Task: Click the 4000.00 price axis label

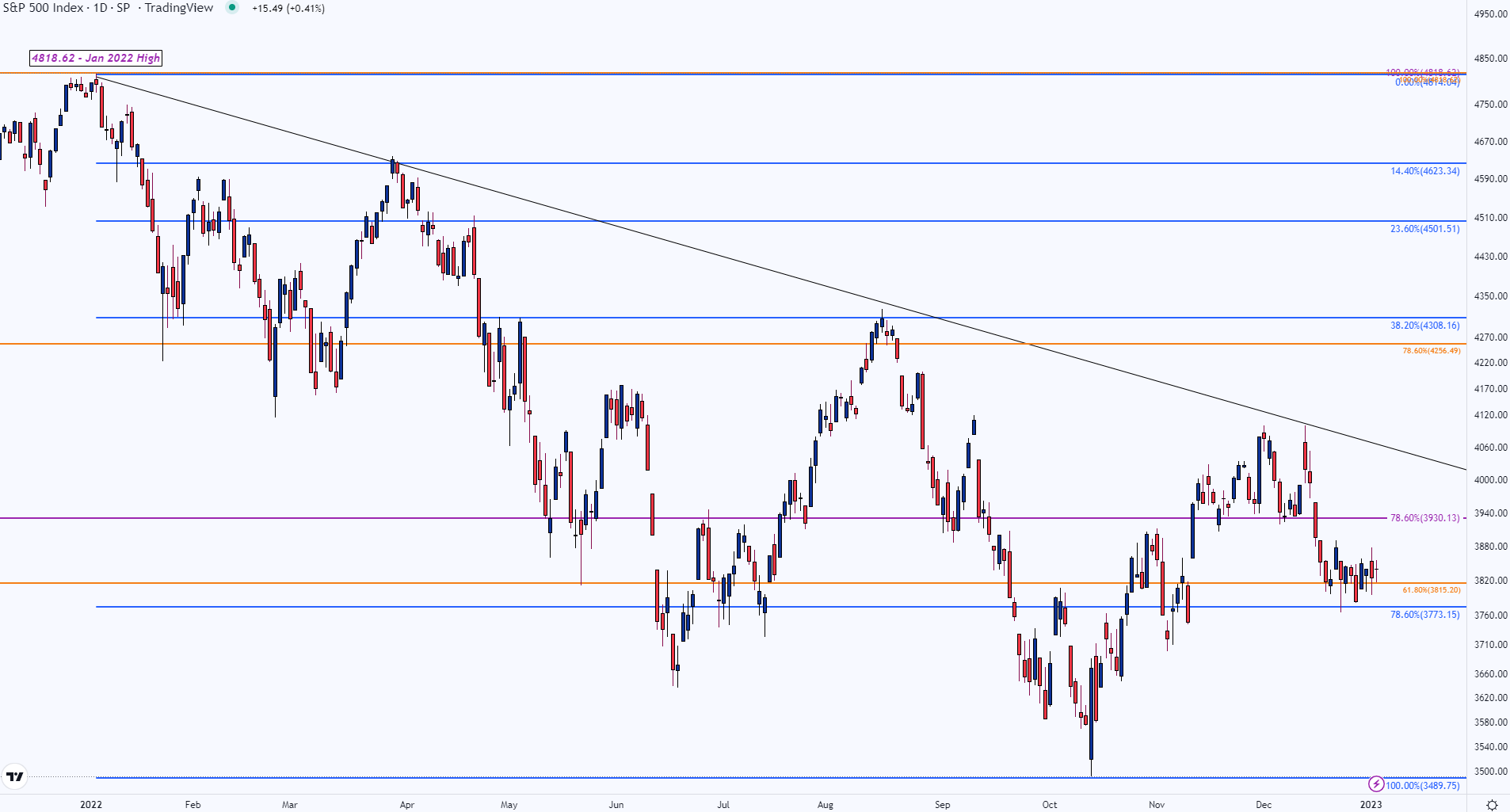Action: 1490,480
